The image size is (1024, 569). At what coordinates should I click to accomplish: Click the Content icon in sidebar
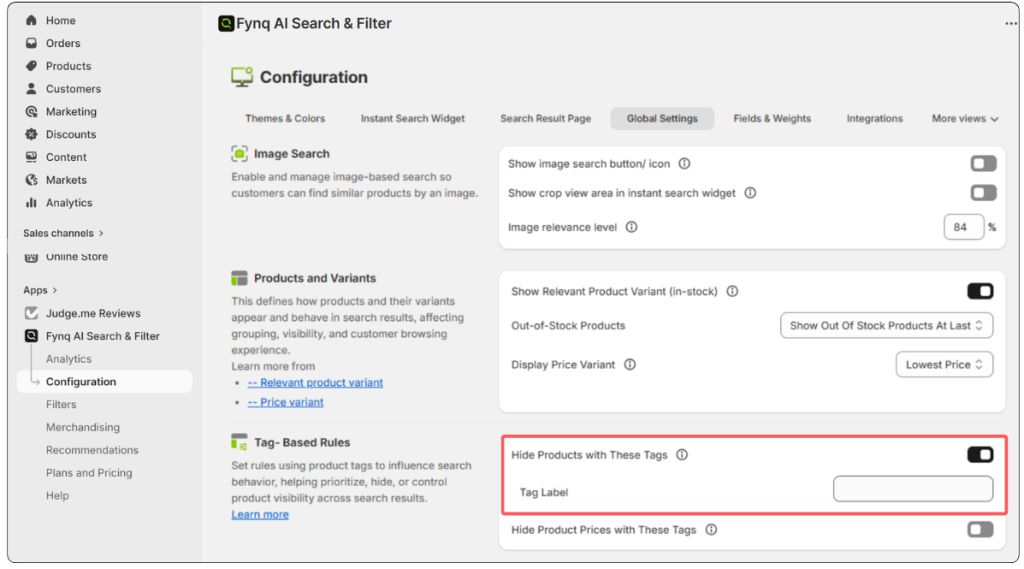[x=31, y=157]
